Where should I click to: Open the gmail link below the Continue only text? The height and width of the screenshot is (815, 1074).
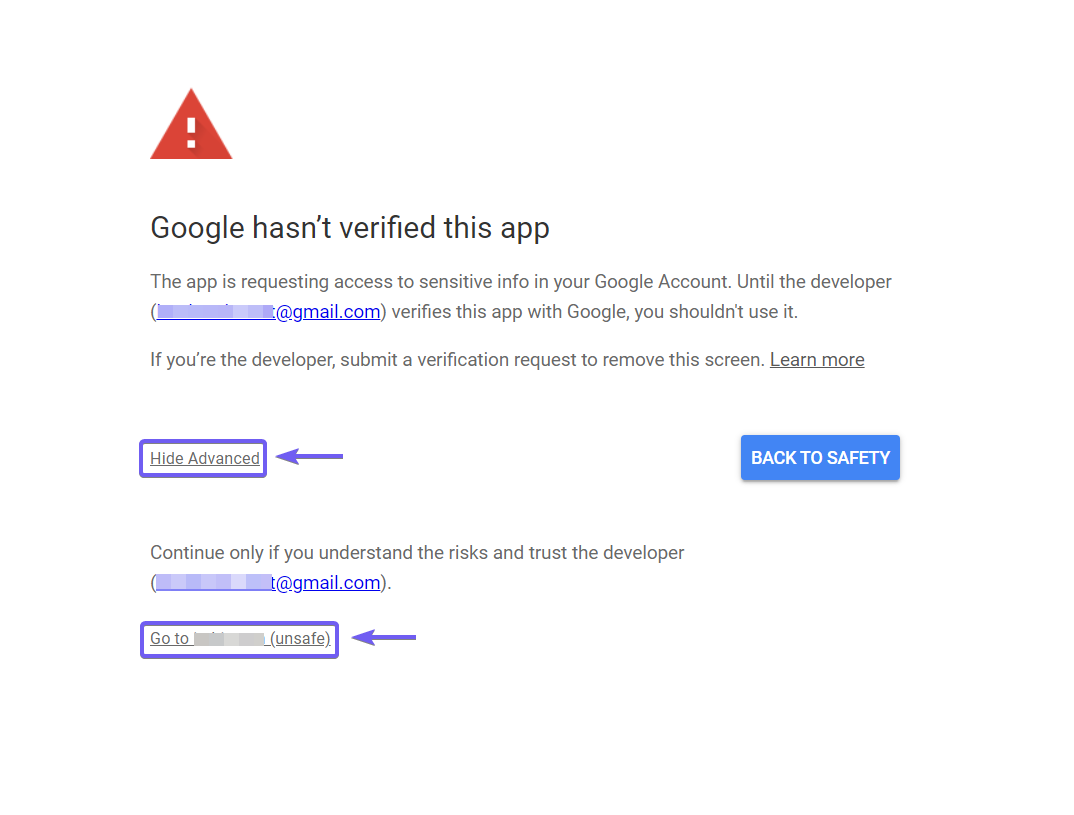(x=268, y=582)
